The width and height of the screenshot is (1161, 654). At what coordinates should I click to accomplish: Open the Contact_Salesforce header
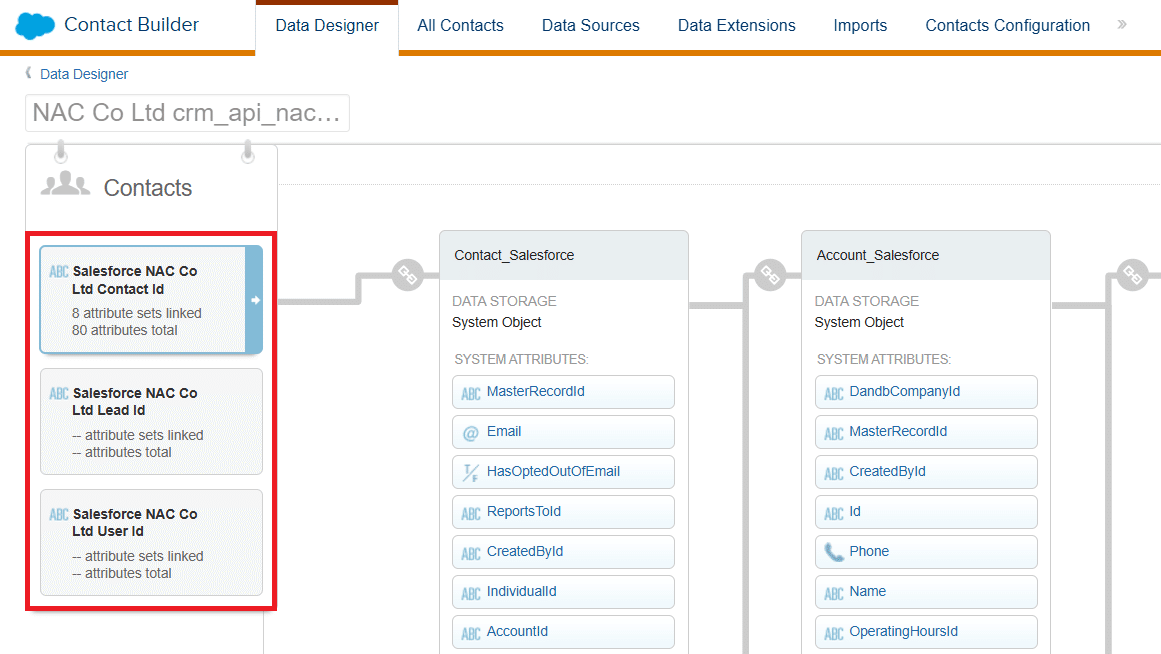pyautogui.click(x=563, y=256)
